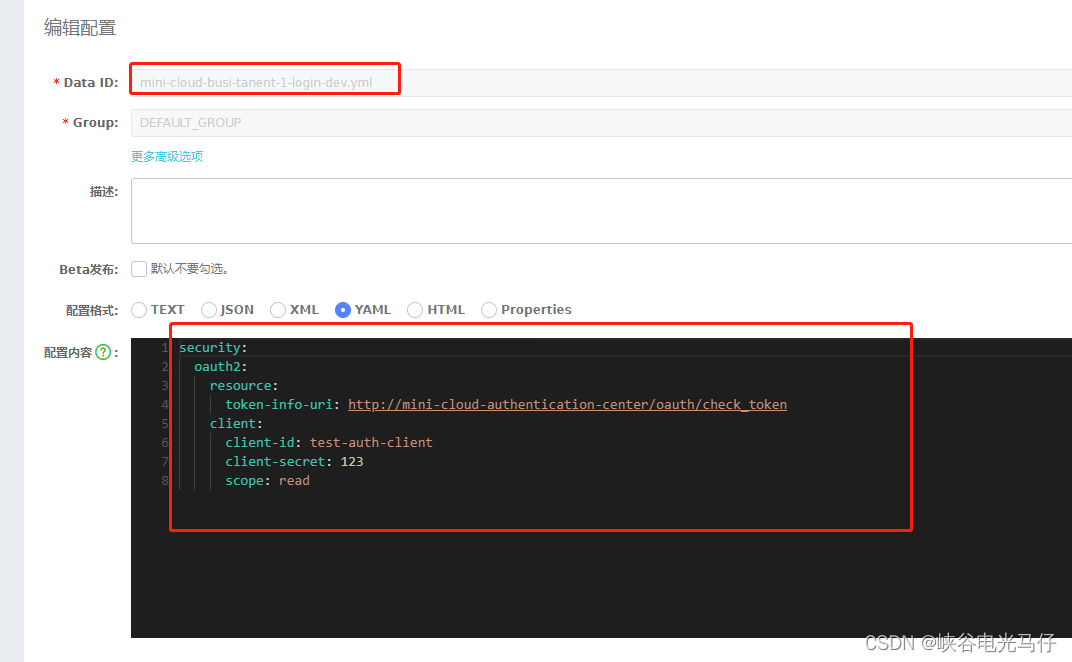Screen dimensions: 1072x662
Task: Click the 'security:' line in the editor
Action: [x=213, y=347]
